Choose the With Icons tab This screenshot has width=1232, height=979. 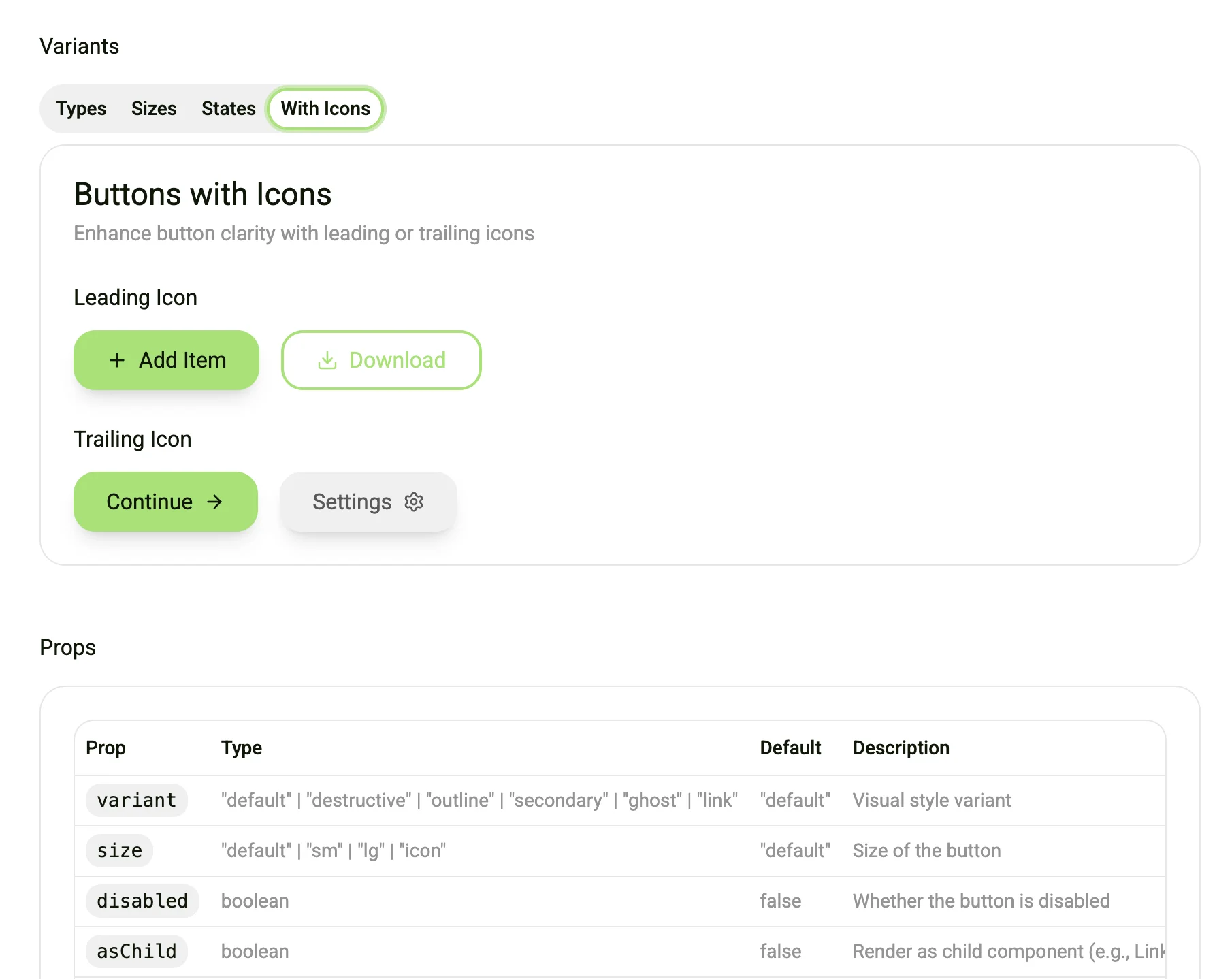click(x=325, y=109)
